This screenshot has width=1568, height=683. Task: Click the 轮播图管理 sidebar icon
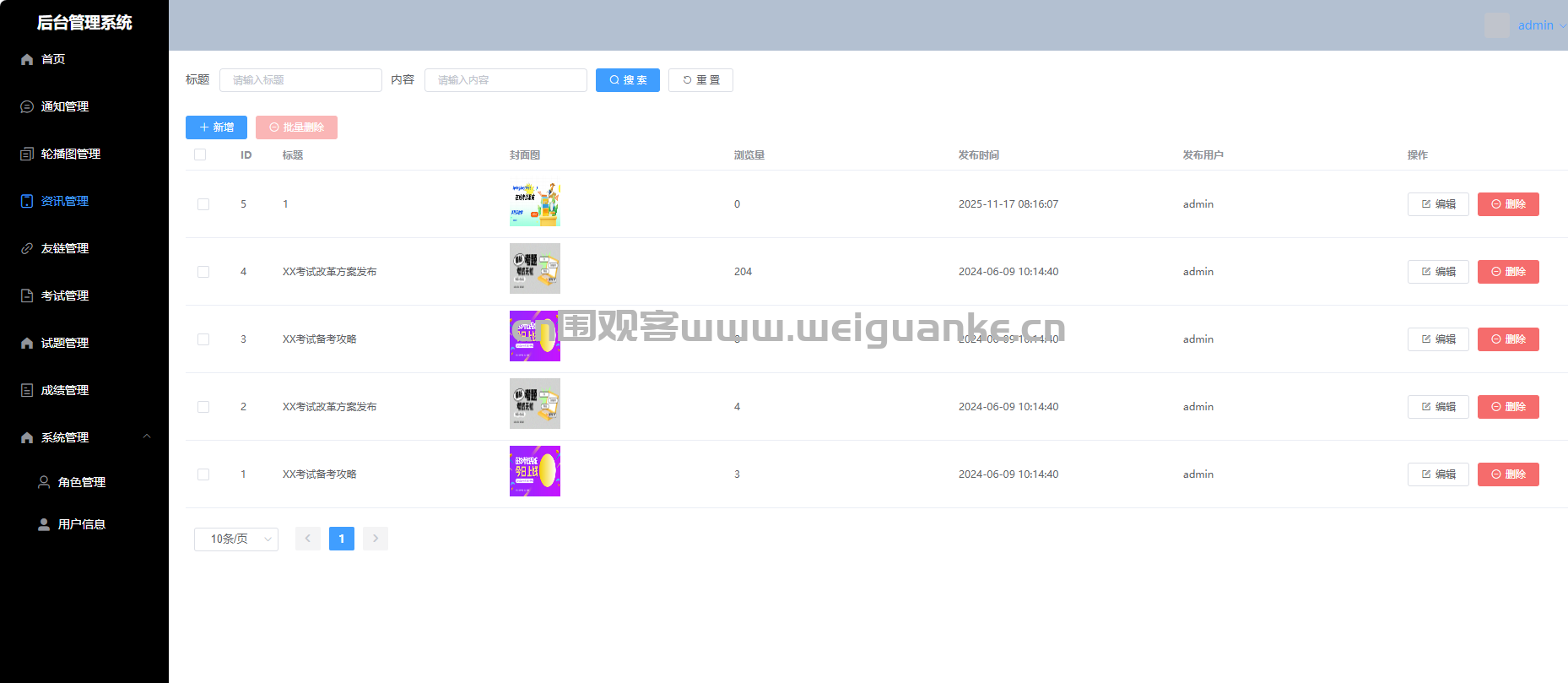pyautogui.click(x=27, y=154)
